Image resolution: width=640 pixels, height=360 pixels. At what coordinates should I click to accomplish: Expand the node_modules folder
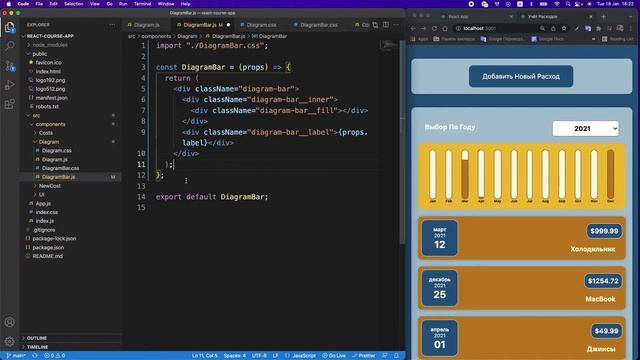pos(50,45)
